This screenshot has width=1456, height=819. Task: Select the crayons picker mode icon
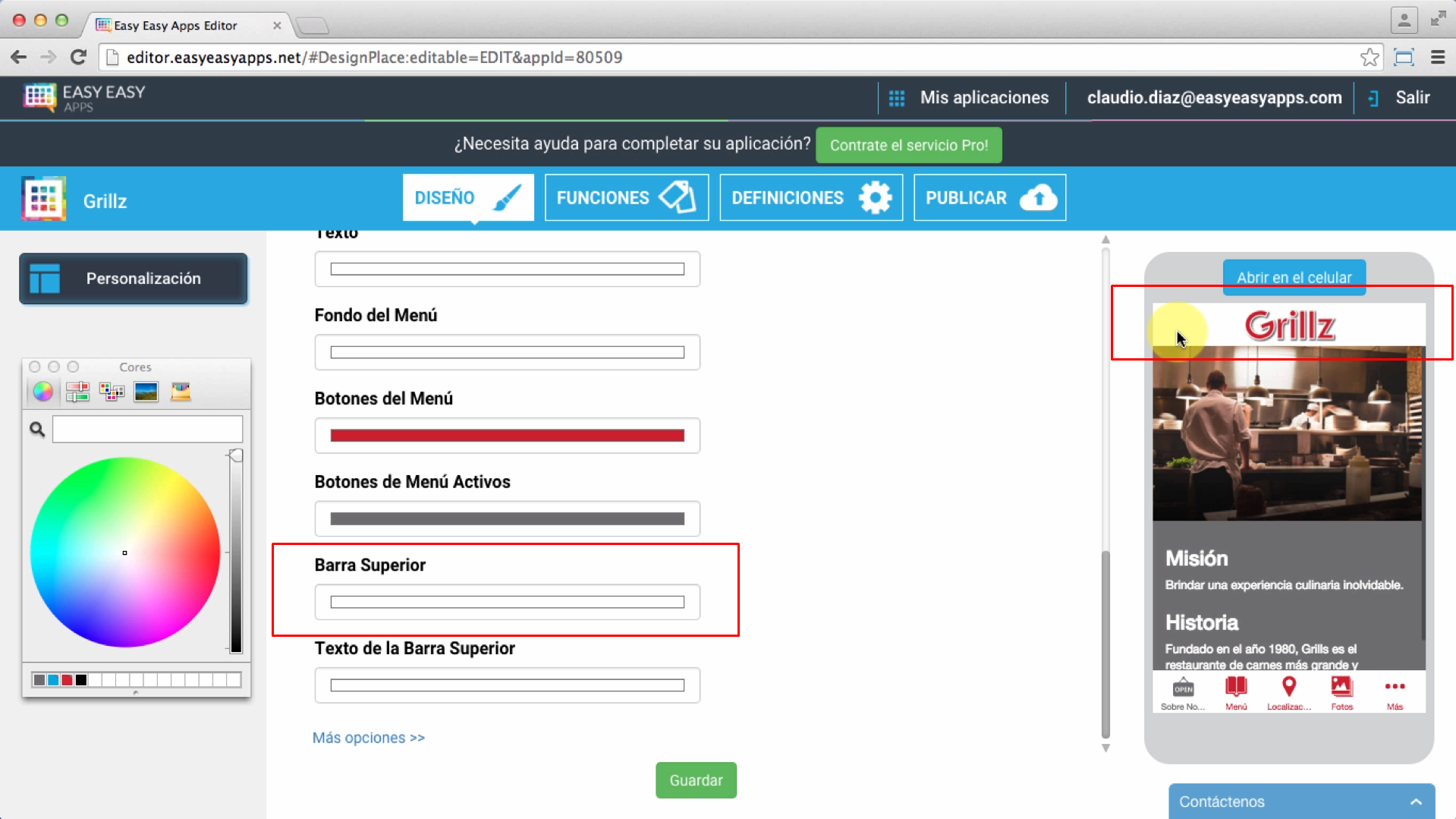click(181, 392)
